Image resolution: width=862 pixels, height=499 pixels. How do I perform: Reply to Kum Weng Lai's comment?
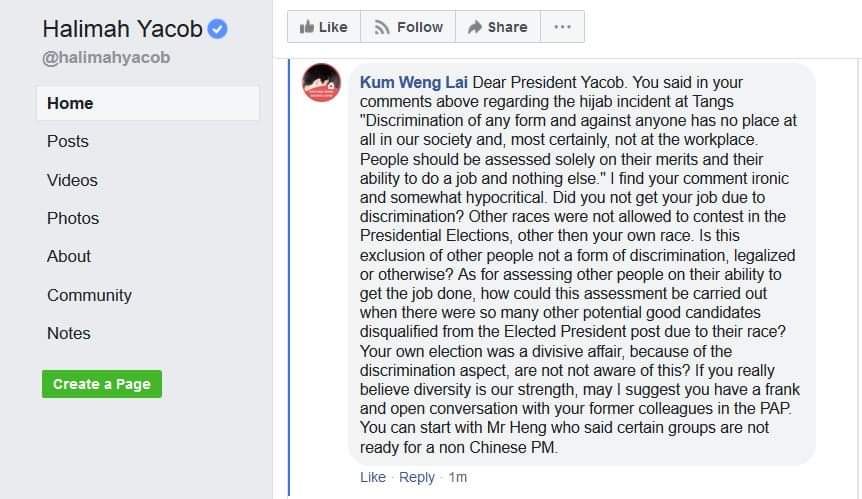(417, 477)
